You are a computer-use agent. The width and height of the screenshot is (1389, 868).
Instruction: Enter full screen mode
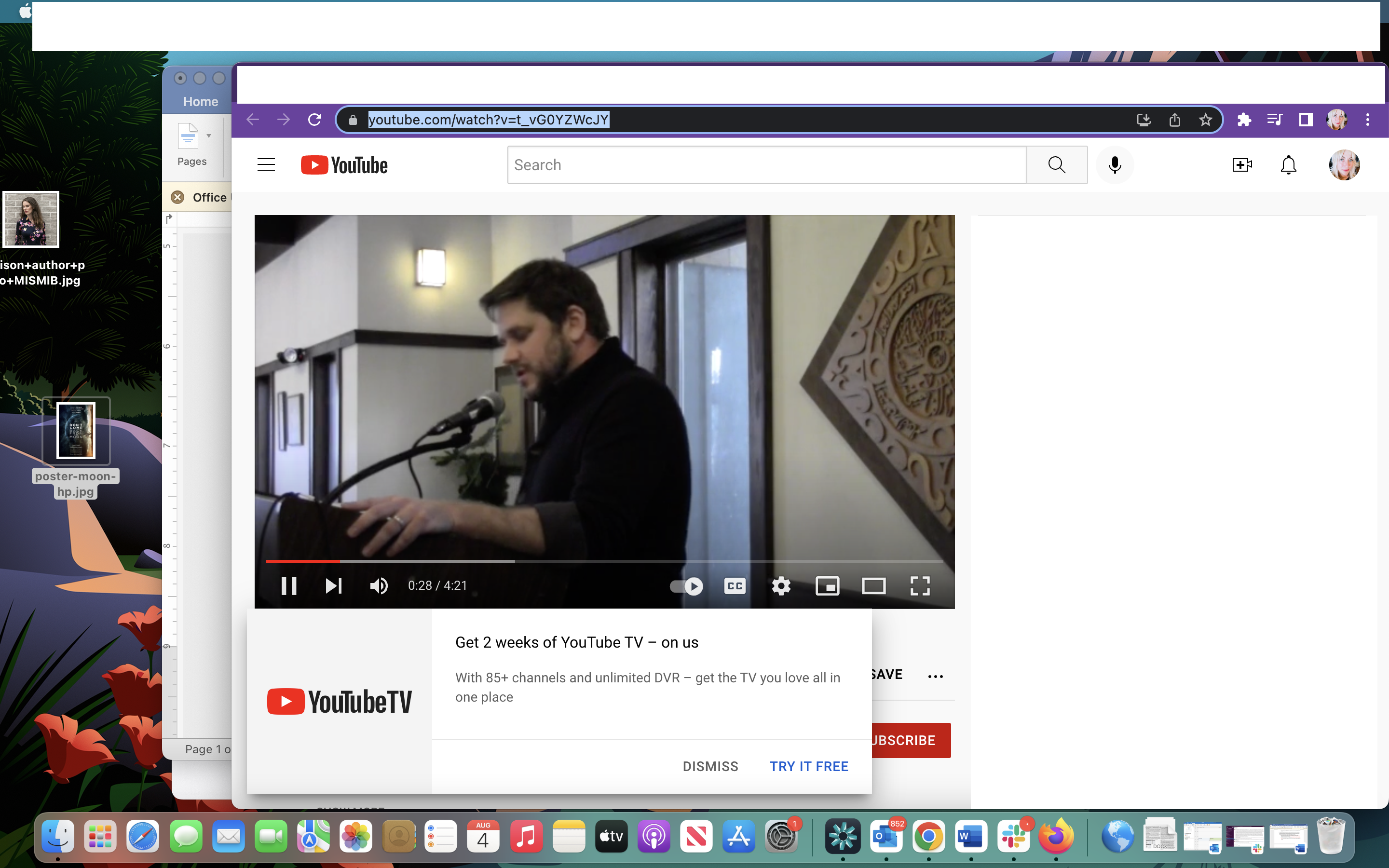[x=920, y=585]
